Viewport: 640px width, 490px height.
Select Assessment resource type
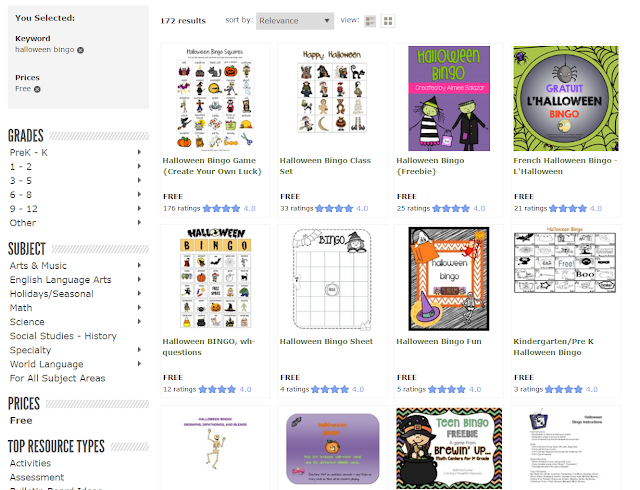point(37,477)
